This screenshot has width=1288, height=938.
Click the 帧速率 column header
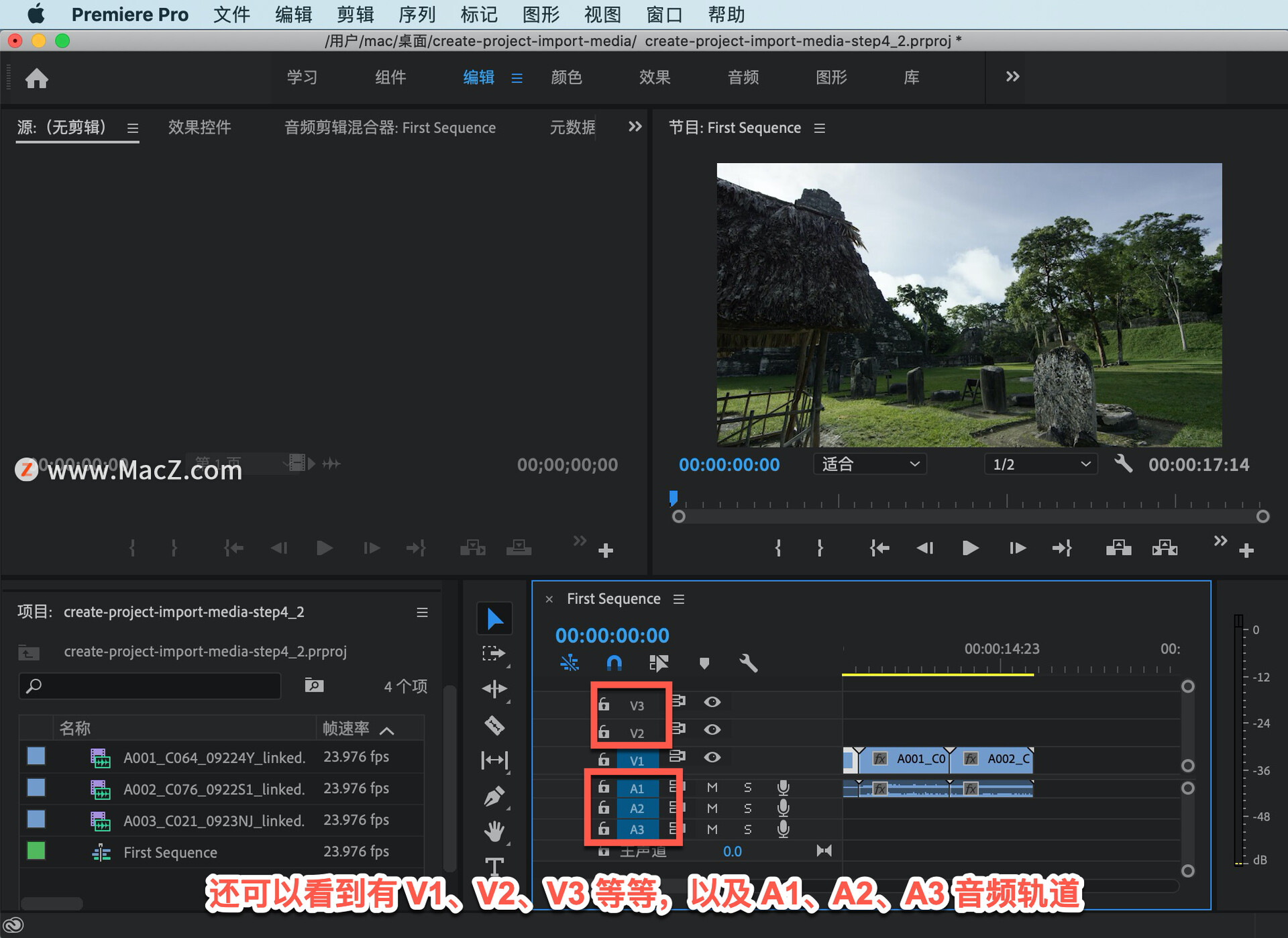[346, 729]
